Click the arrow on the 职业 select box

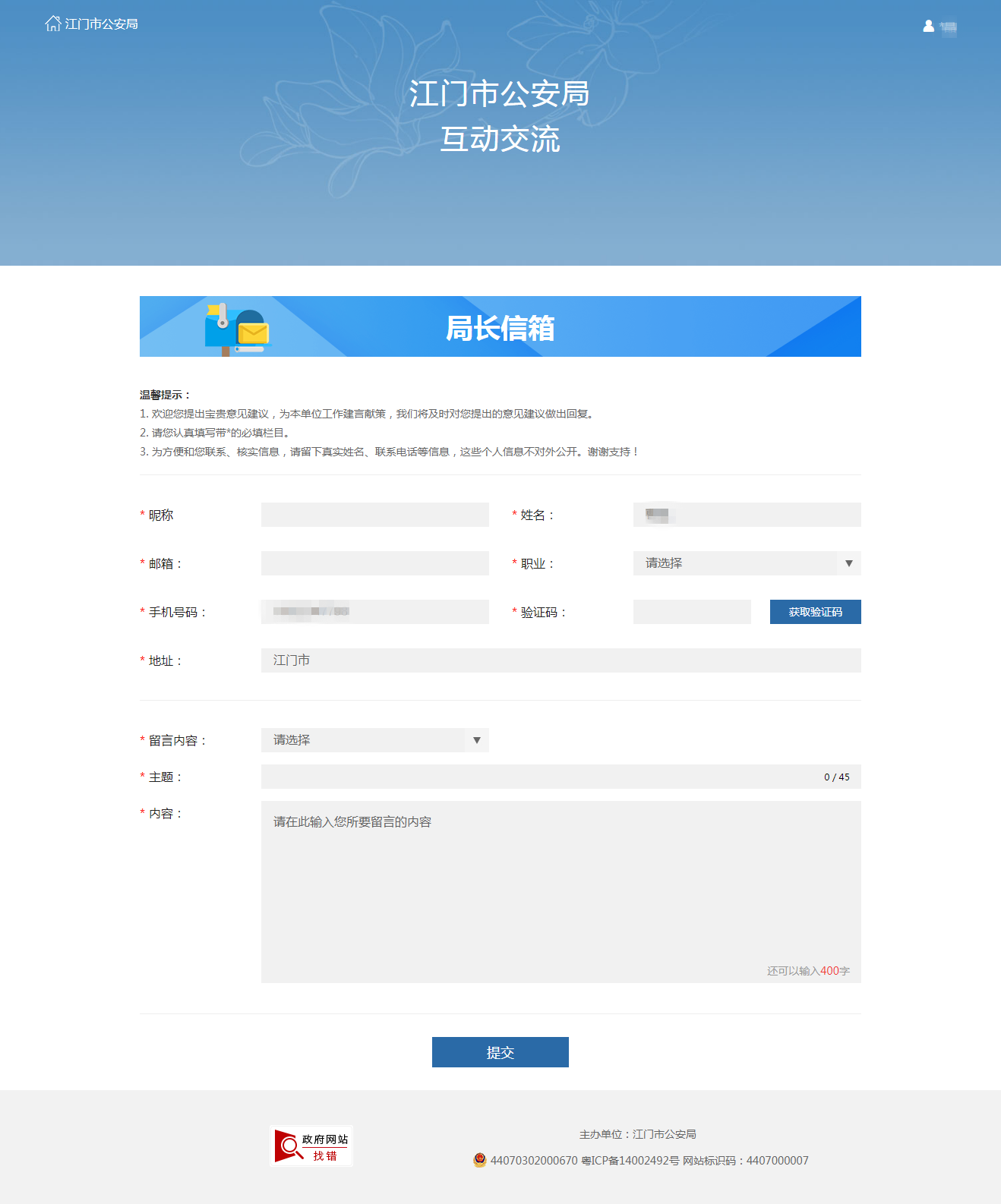pos(848,563)
